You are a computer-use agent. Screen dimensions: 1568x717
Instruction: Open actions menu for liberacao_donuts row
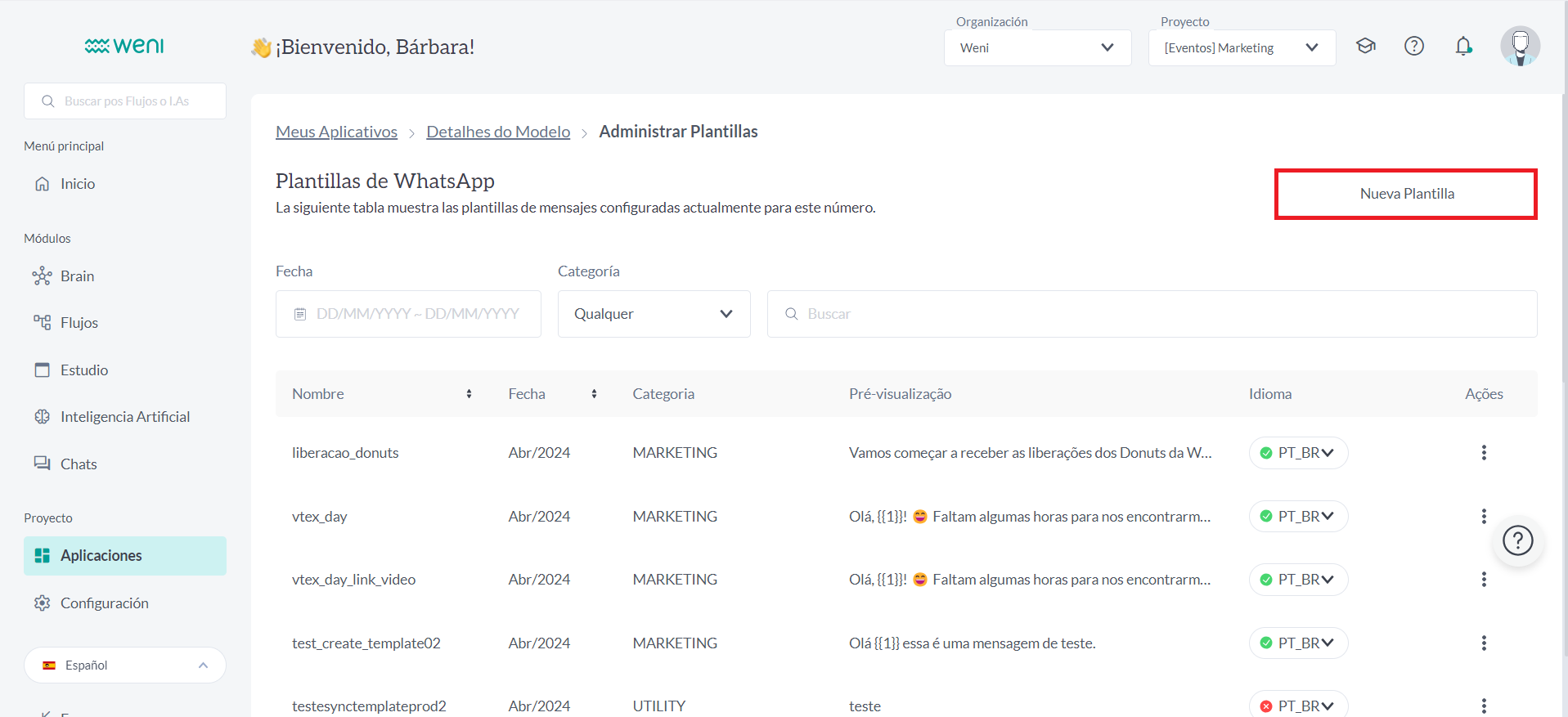click(x=1483, y=453)
